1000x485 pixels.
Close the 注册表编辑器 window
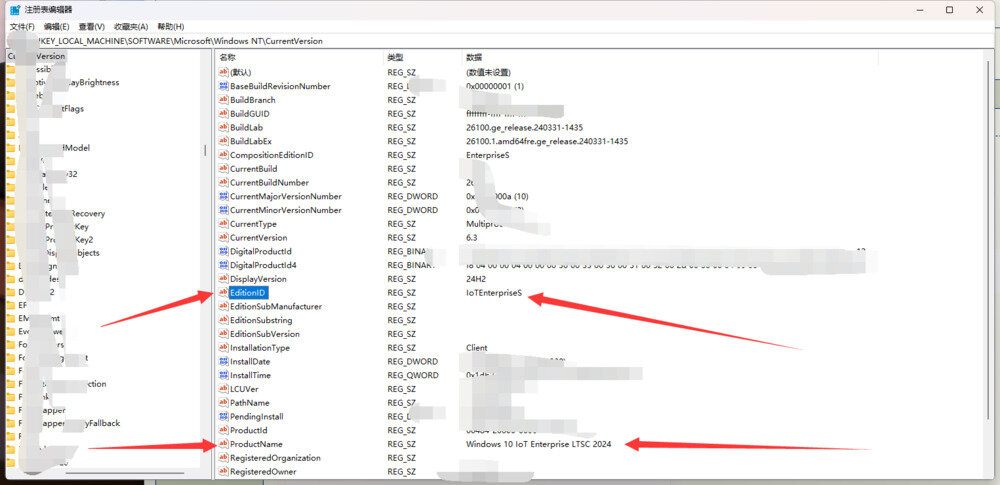(x=979, y=10)
